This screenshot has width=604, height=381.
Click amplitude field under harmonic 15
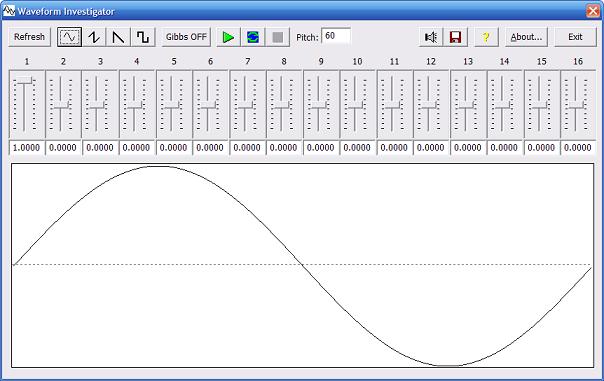tap(541, 148)
